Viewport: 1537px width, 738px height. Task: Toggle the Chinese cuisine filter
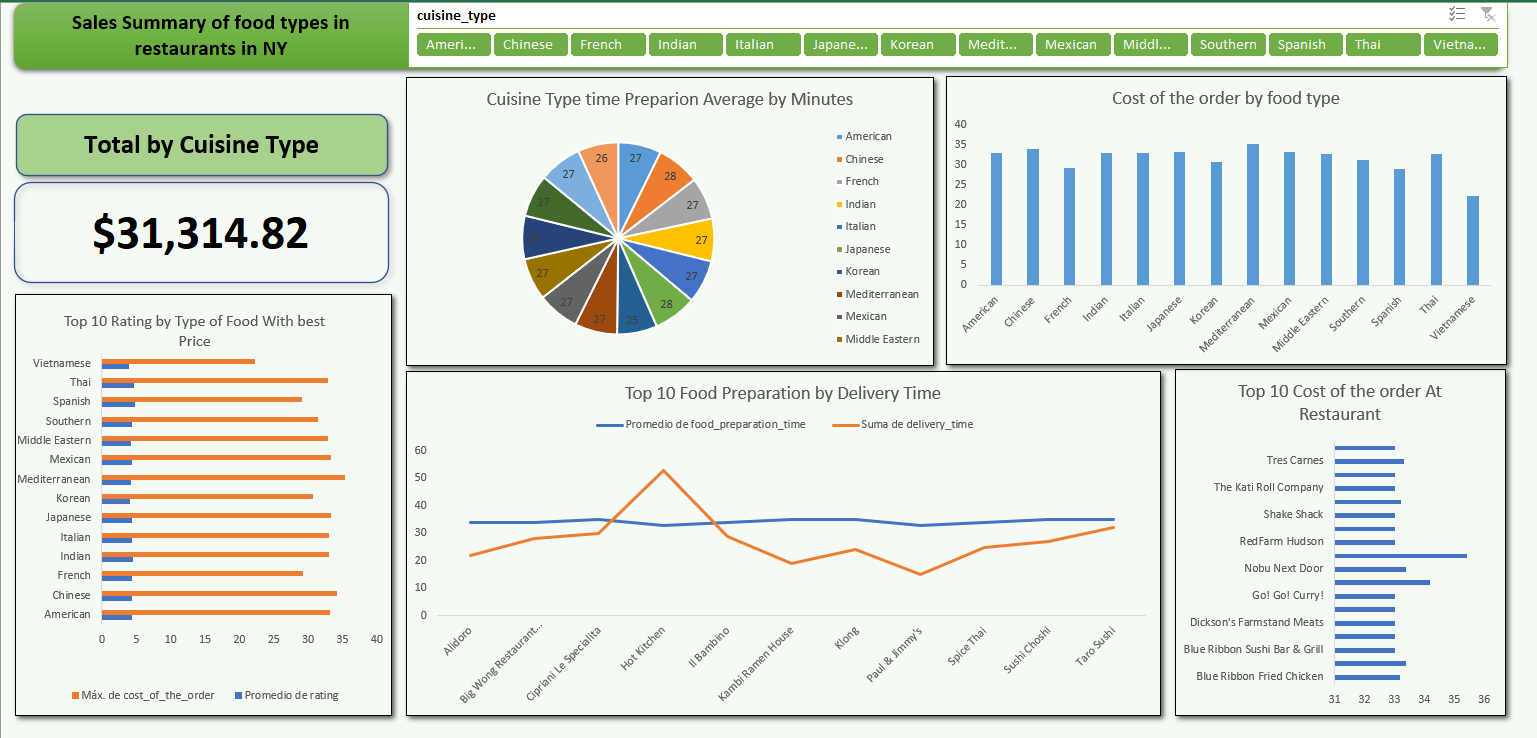click(x=530, y=44)
